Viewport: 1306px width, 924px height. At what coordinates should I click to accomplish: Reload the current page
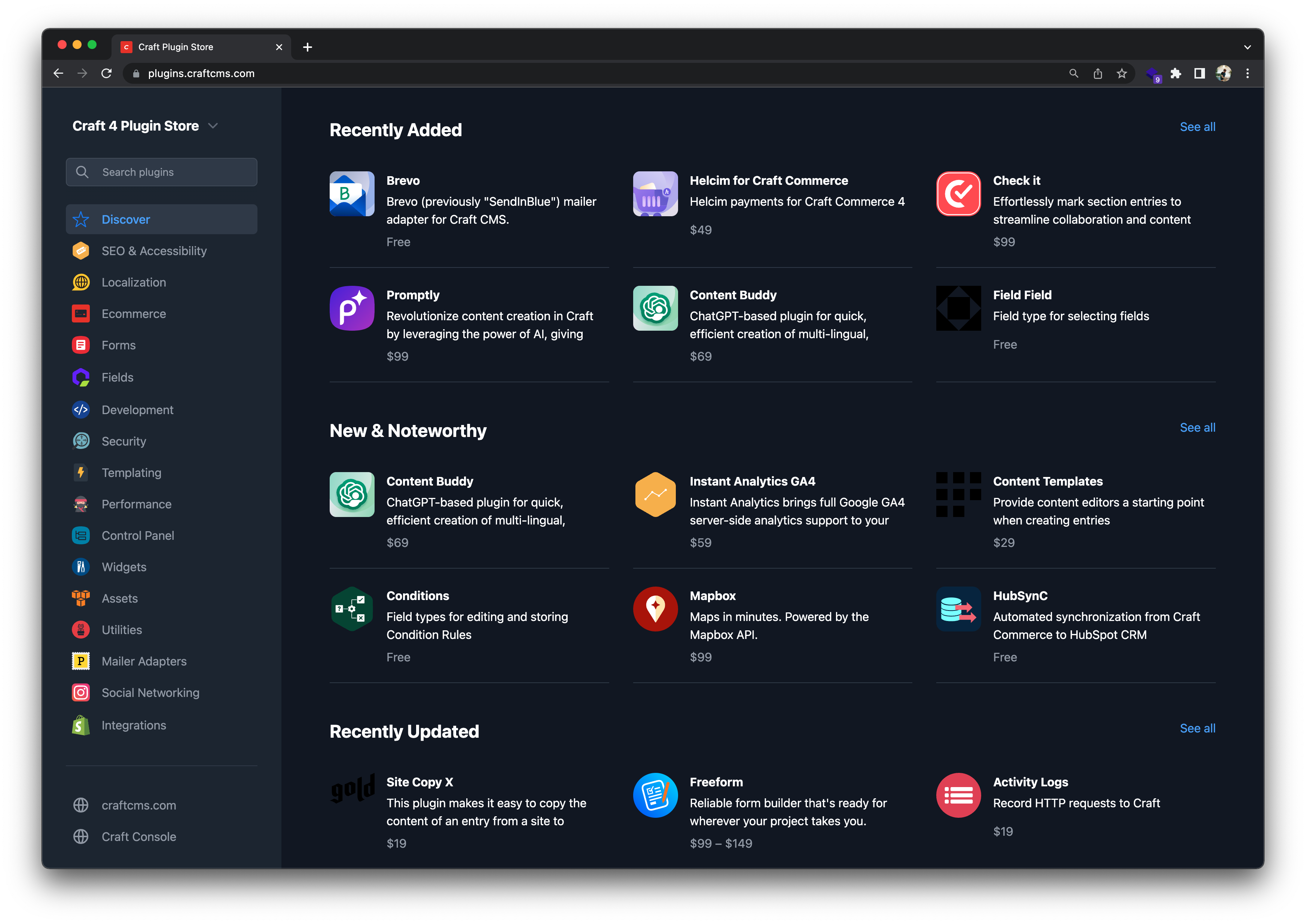pyautogui.click(x=106, y=73)
